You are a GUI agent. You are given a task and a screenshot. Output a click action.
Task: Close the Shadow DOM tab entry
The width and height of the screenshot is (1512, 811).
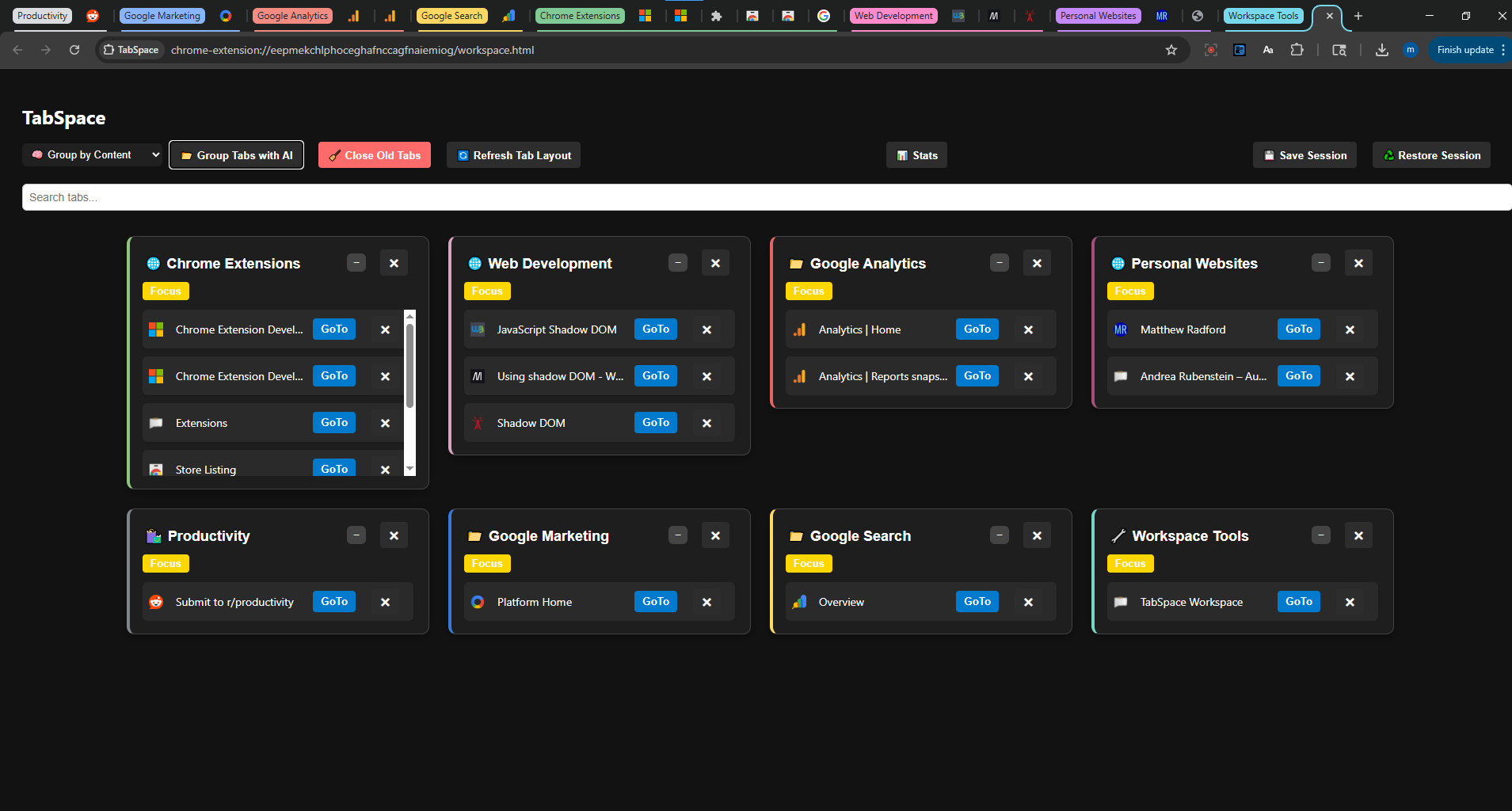[706, 423]
